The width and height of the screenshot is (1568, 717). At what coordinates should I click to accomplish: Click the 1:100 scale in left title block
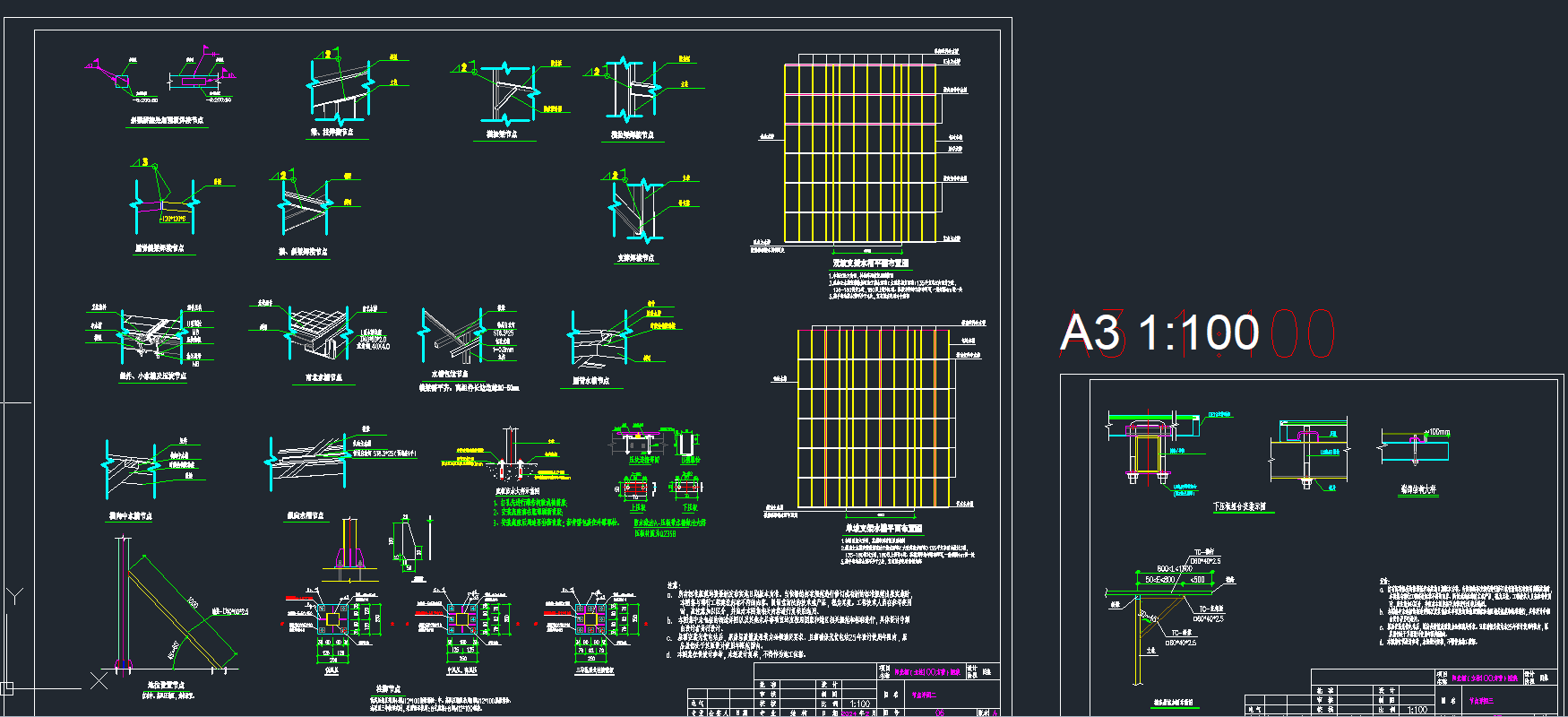[x=858, y=704]
